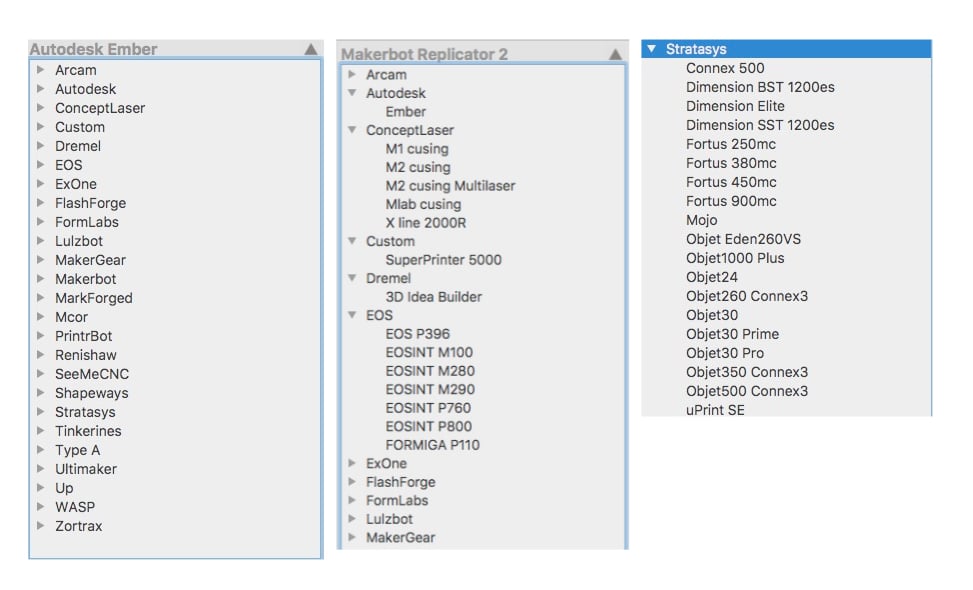Viewport: 973px width, 590px height.
Task: Select 3D Idea Builder under Dremel
Action: point(433,297)
